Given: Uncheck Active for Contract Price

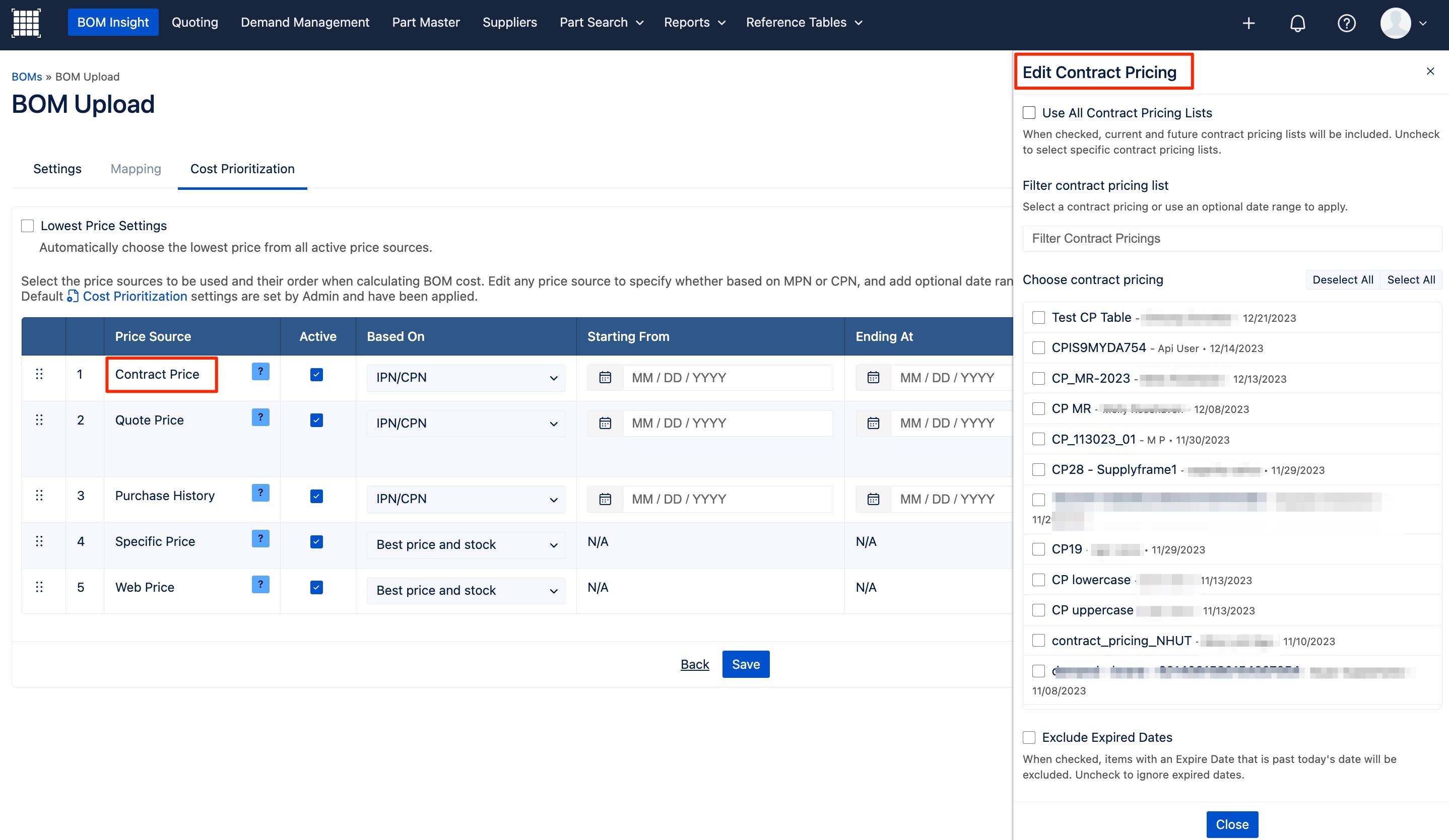Looking at the screenshot, I should point(316,375).
